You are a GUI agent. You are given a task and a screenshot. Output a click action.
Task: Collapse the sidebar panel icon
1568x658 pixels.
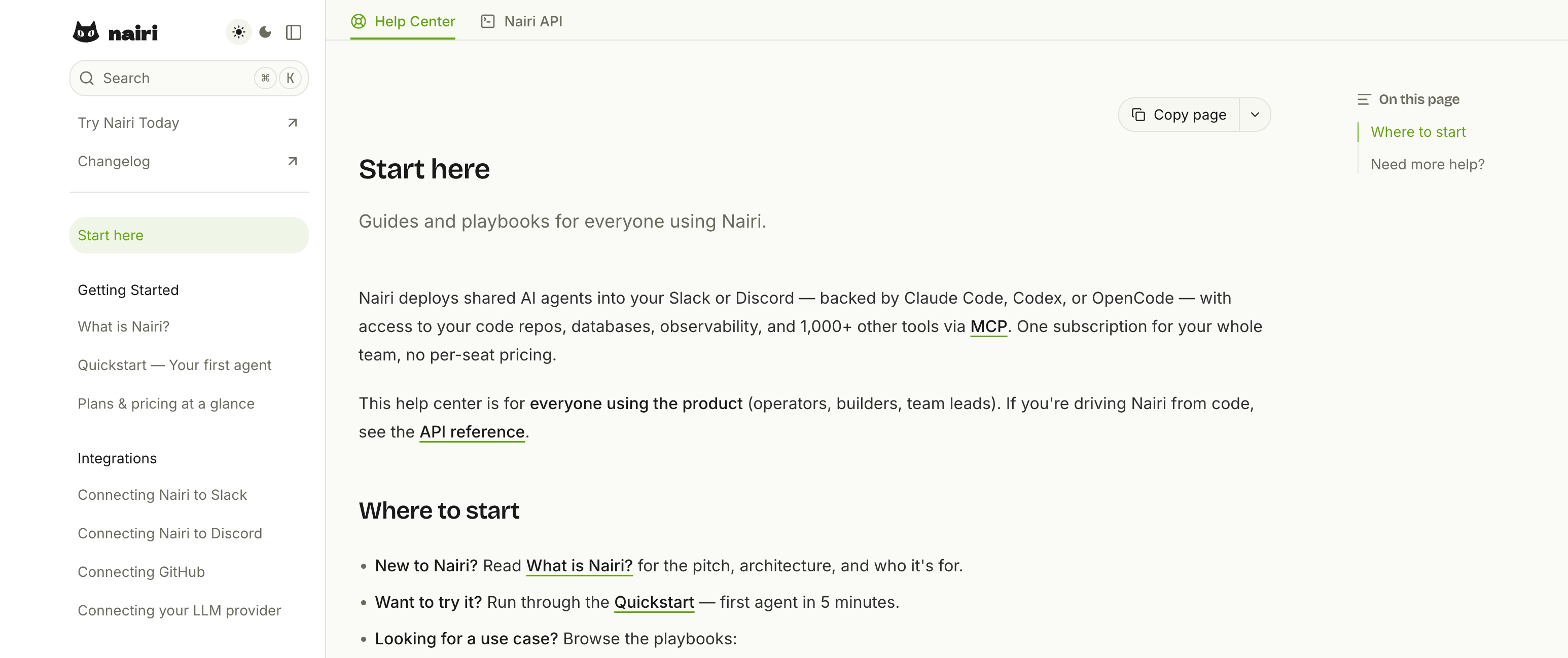[x=294, y=32]
